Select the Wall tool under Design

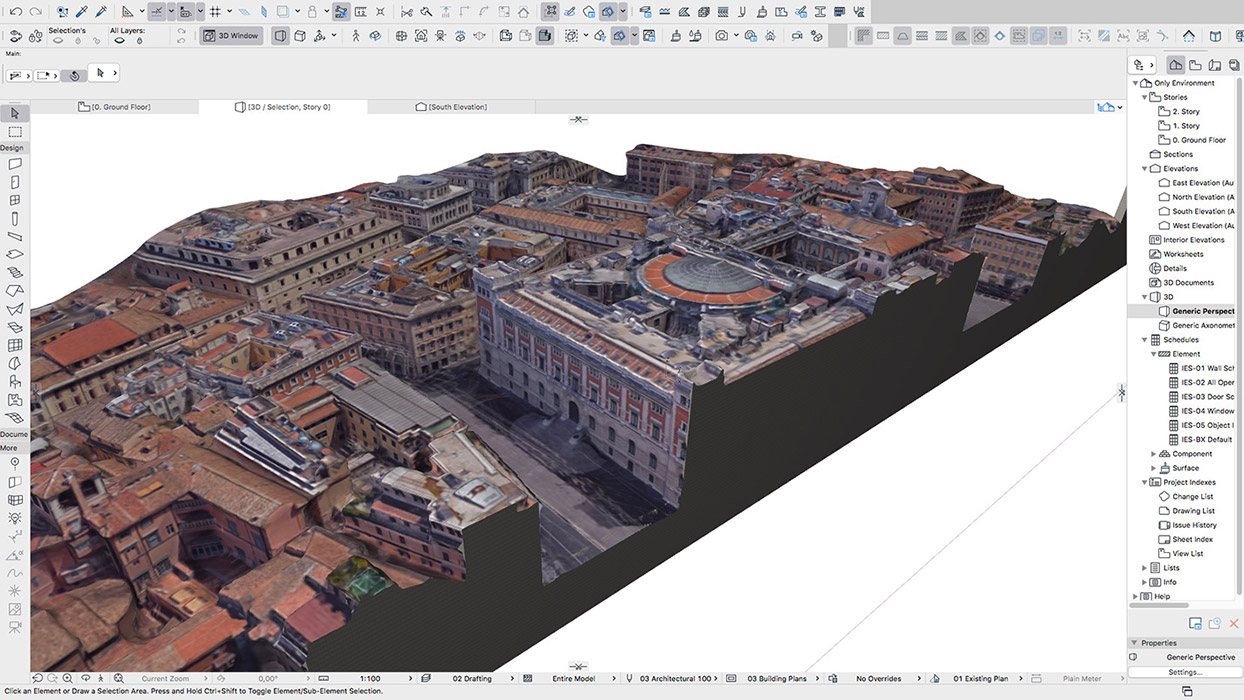coord(13,163)
